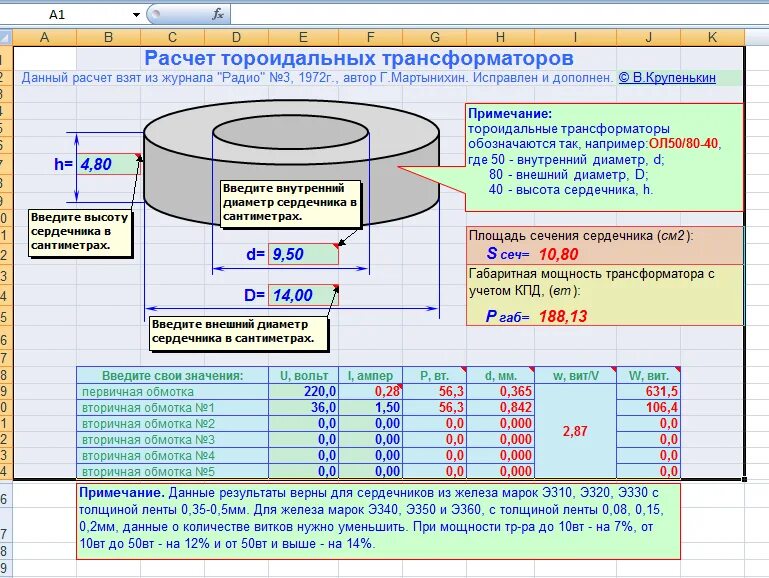Click secondary winding №1 current 1,50
The image size is (769, 578).
tap(370, 407)
